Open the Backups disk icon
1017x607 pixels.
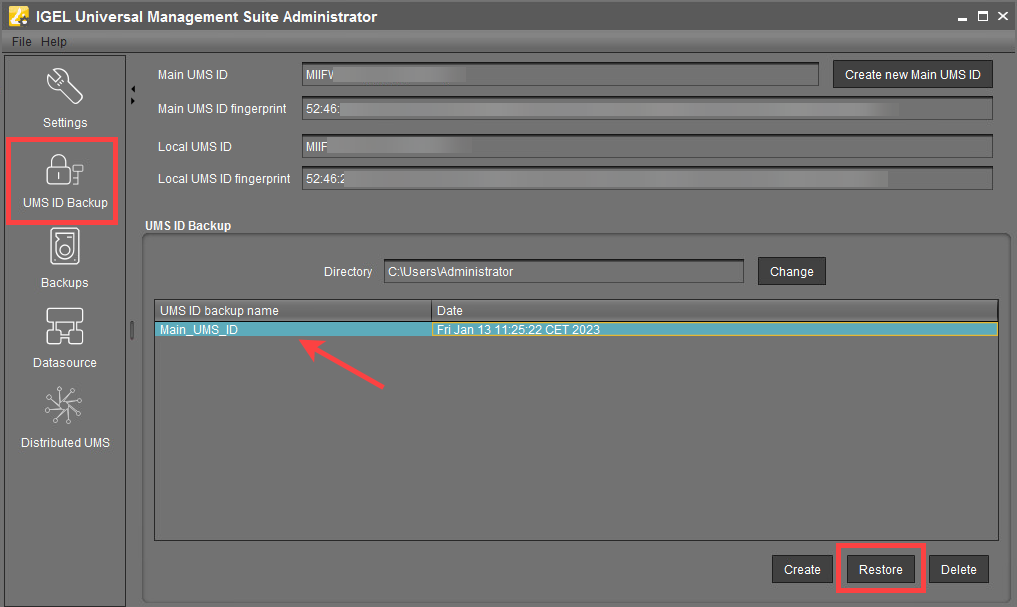(65, 248)
